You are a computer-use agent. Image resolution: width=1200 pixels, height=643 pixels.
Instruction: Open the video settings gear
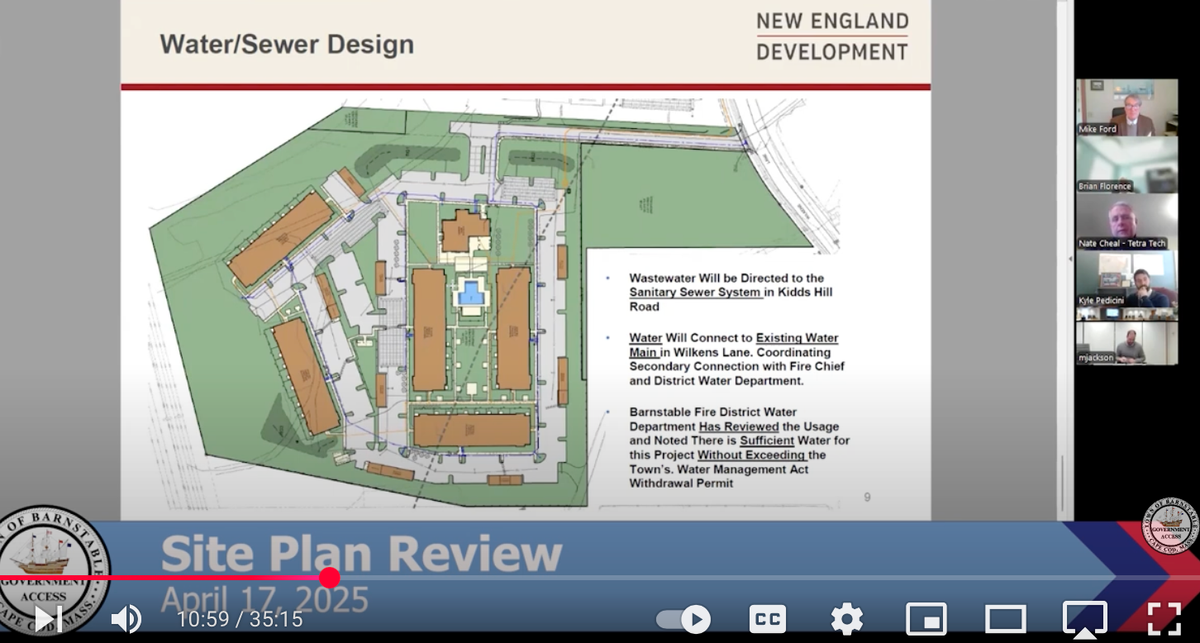(x=846, y=619)
